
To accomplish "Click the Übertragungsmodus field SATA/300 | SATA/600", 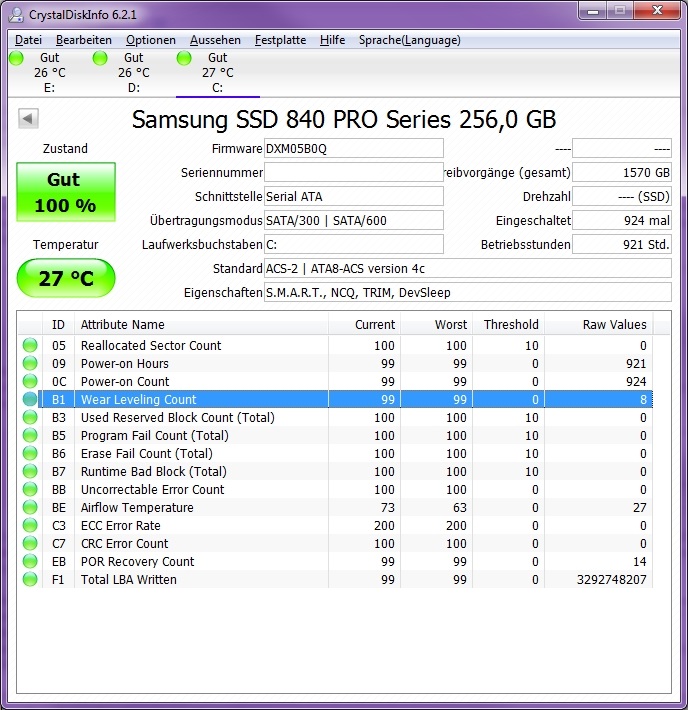I will (354, 221).
